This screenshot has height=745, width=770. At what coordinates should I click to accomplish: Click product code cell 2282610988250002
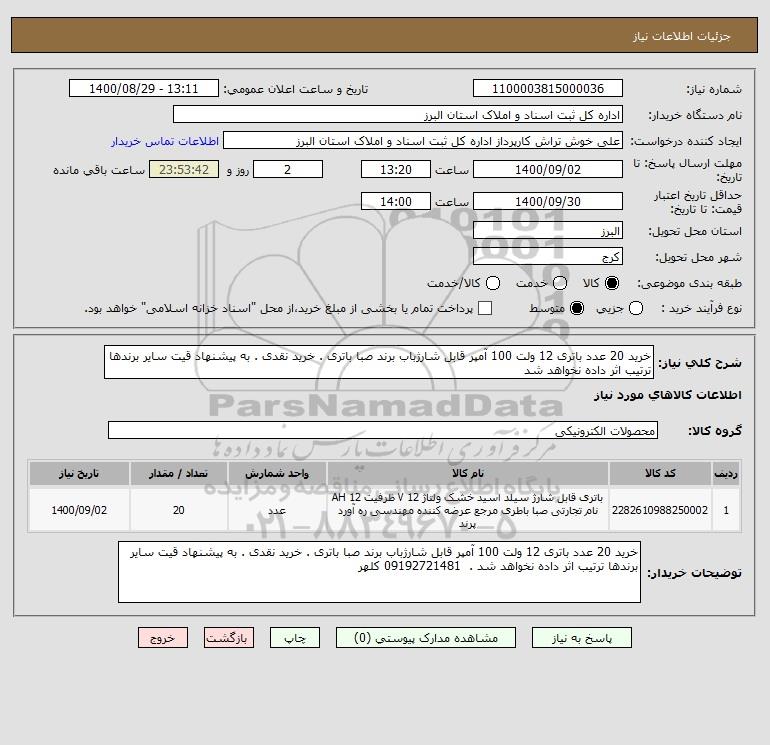[660, 510]
